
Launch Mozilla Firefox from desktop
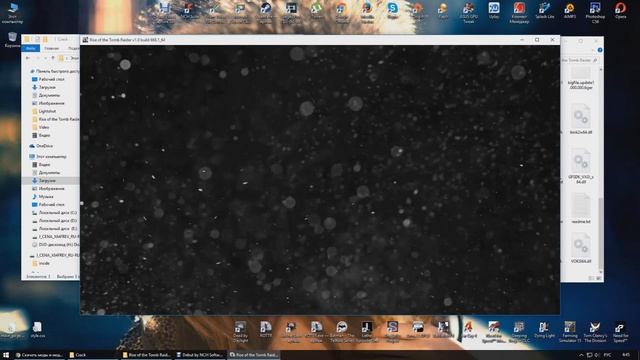pos(367,12)
